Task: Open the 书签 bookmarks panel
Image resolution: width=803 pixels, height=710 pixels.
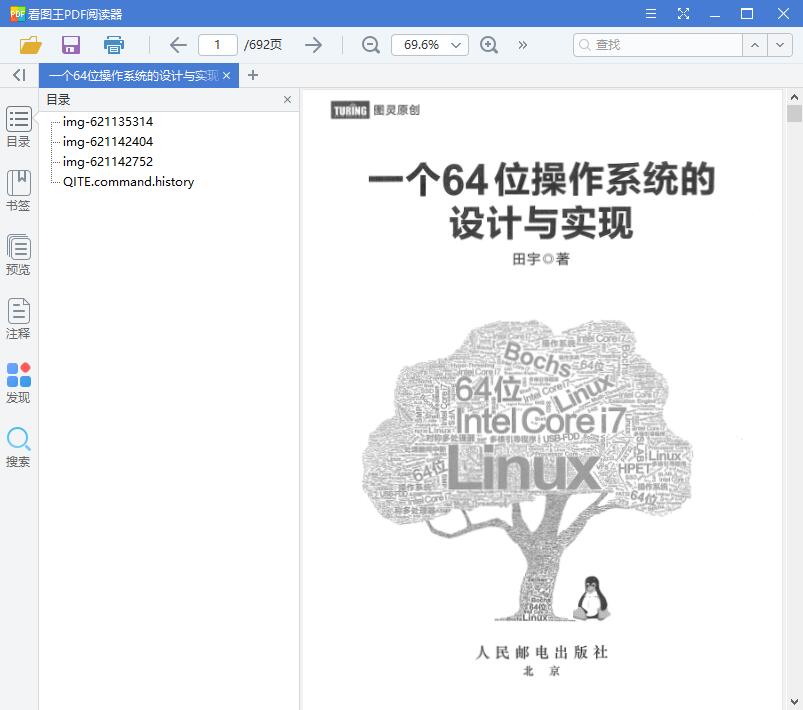Action: (19, 191)
